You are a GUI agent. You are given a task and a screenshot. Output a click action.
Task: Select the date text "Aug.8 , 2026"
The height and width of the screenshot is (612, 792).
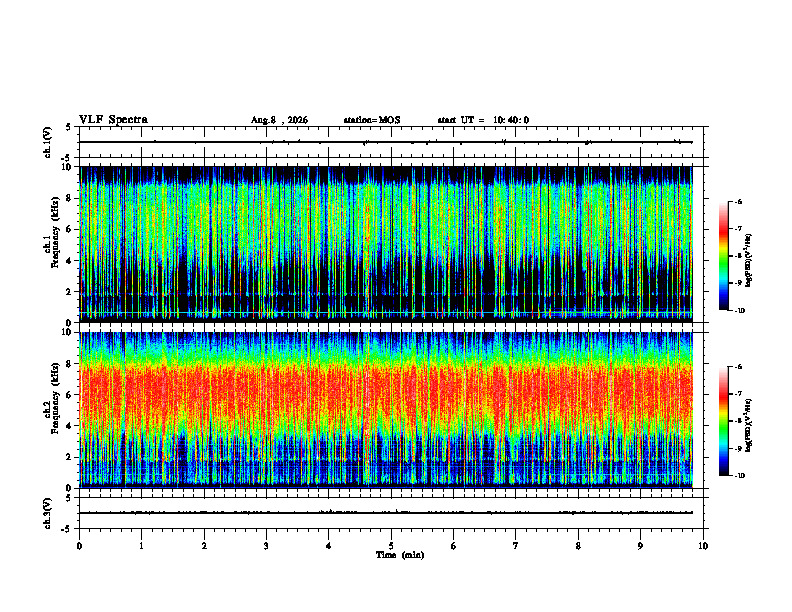279,120
